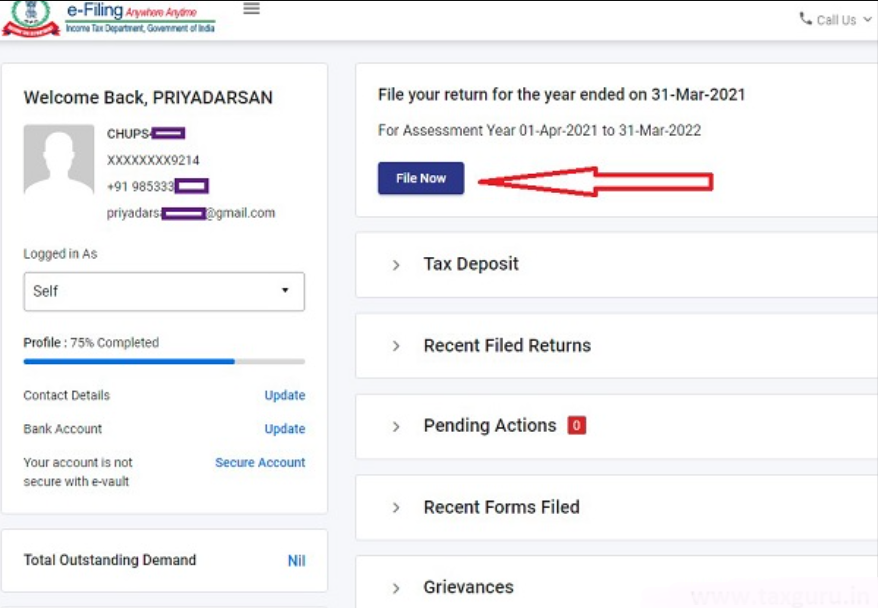Viewport: 878px width, 608px height.
Task: Open the Logged in As Self dropdown
Action: click(164, 291)
